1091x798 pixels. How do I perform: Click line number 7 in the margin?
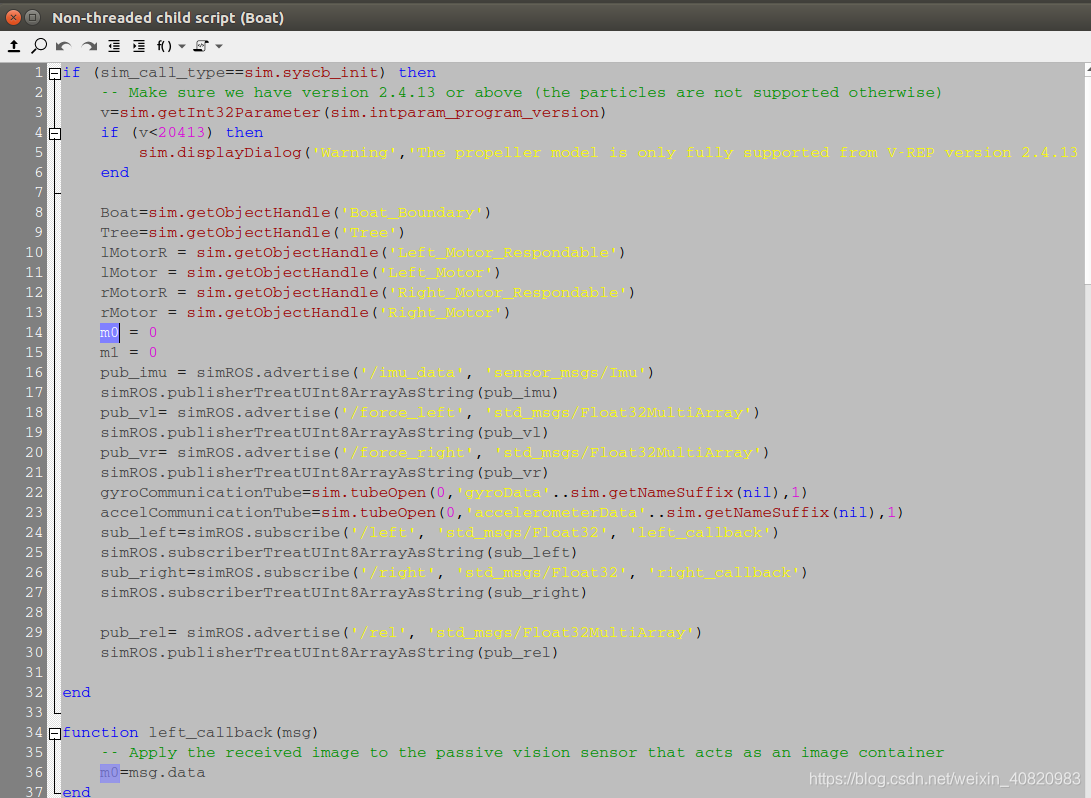[38, 192]
